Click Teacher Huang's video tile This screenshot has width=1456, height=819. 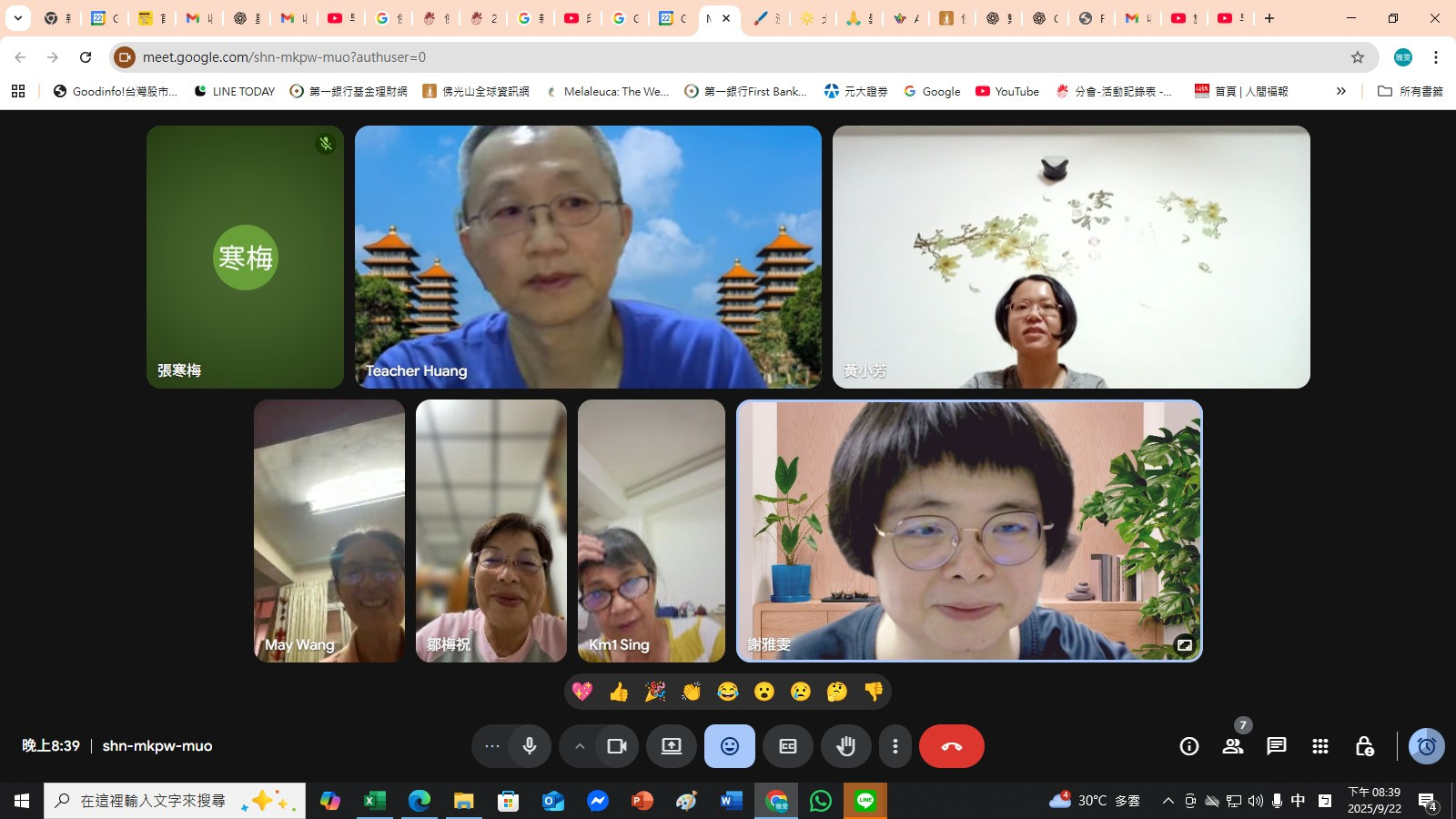[588, 257]
